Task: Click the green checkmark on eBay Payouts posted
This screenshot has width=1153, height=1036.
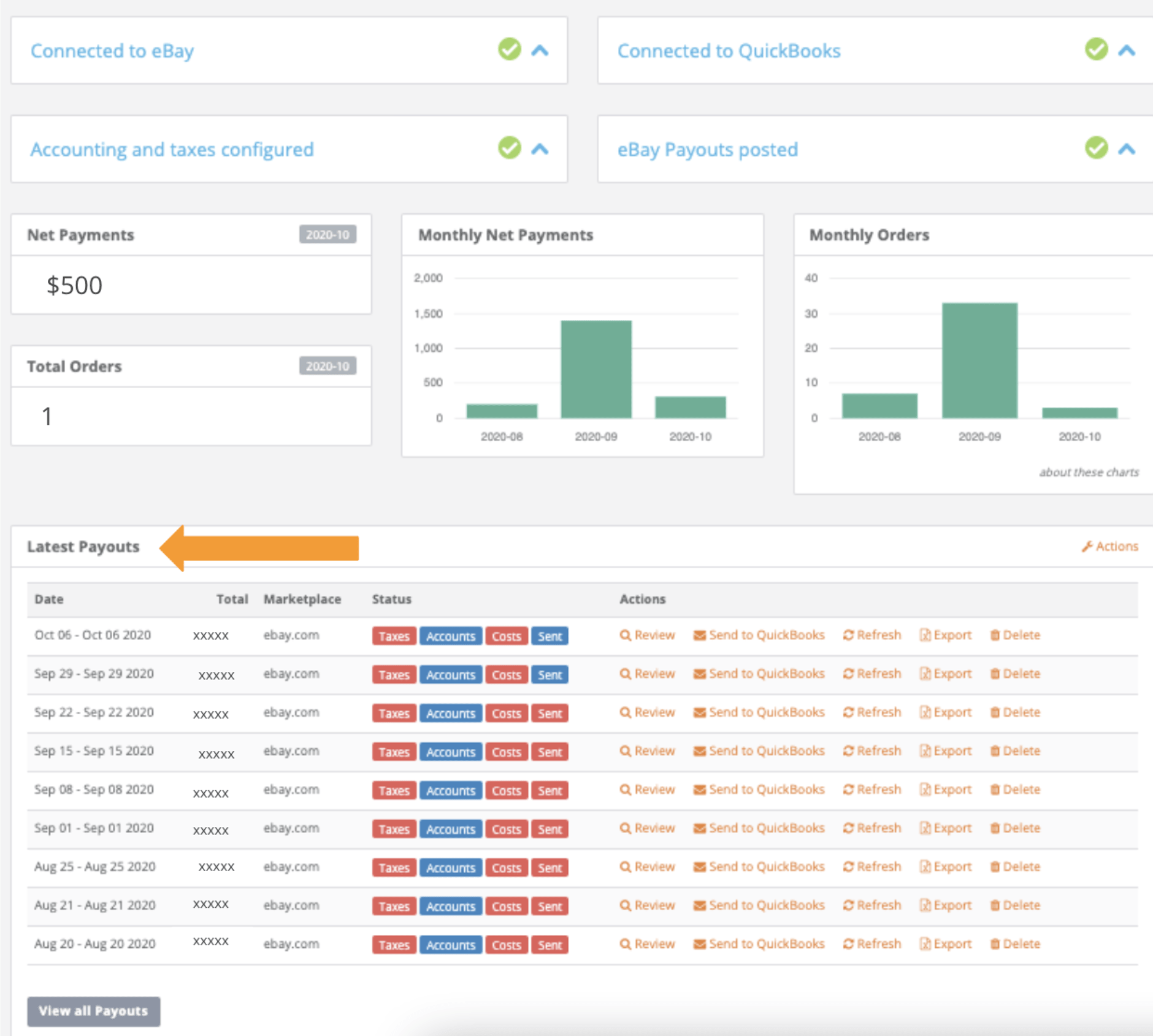Action: 1096,148
